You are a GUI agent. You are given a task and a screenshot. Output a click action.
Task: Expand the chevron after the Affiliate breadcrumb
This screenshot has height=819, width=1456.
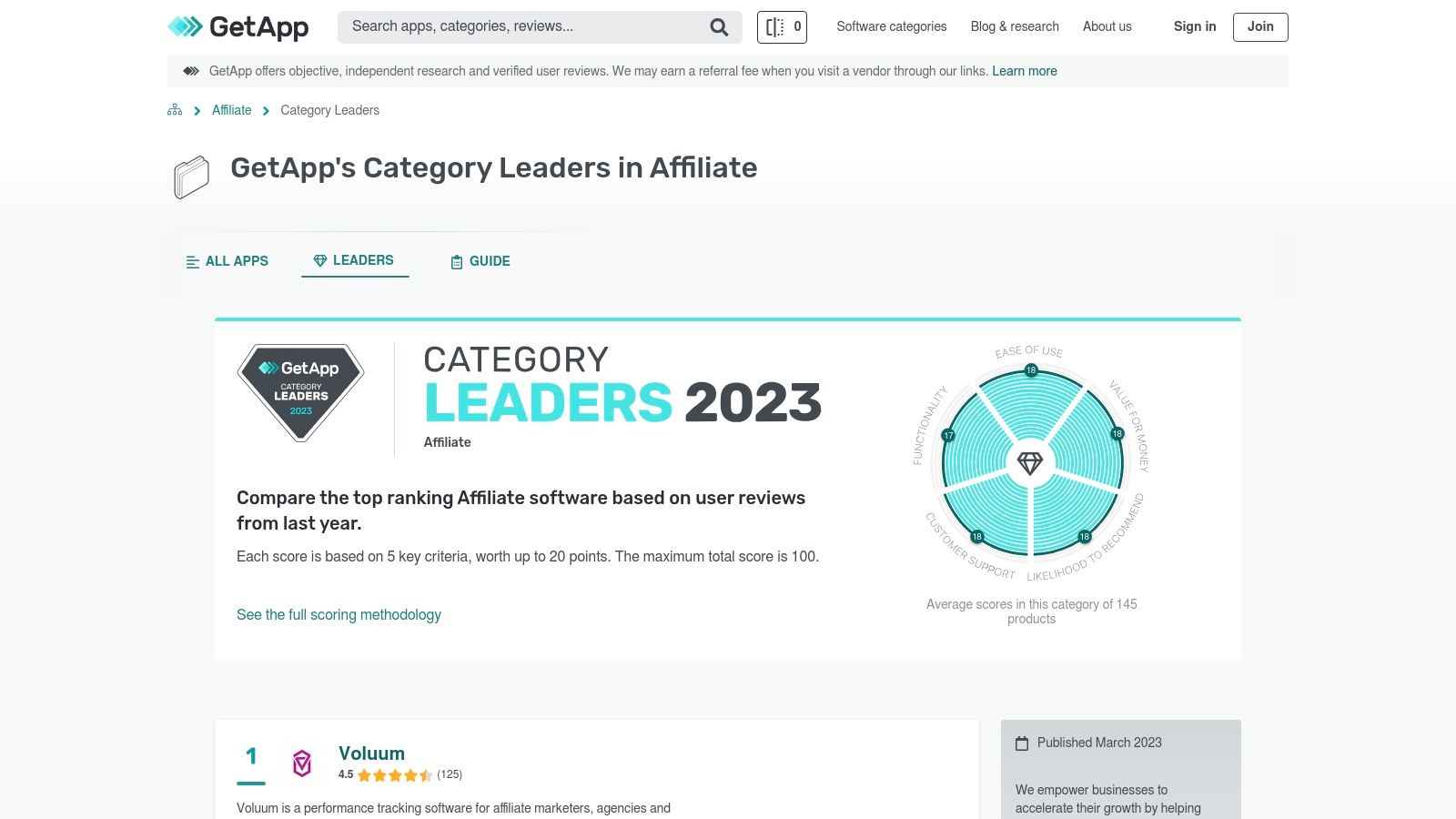point(266,110)
